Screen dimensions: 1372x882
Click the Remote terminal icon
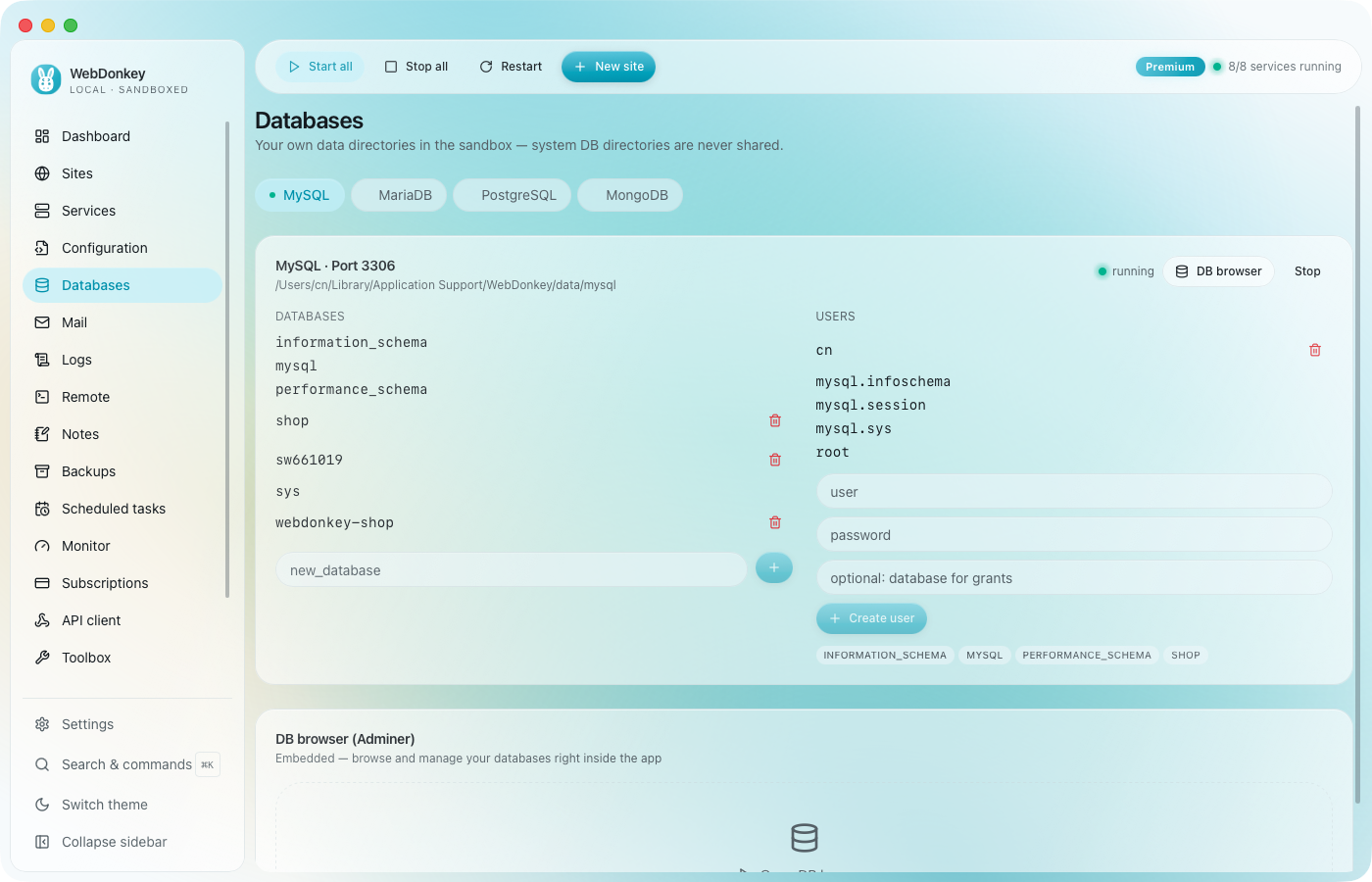tap(42, 397)
